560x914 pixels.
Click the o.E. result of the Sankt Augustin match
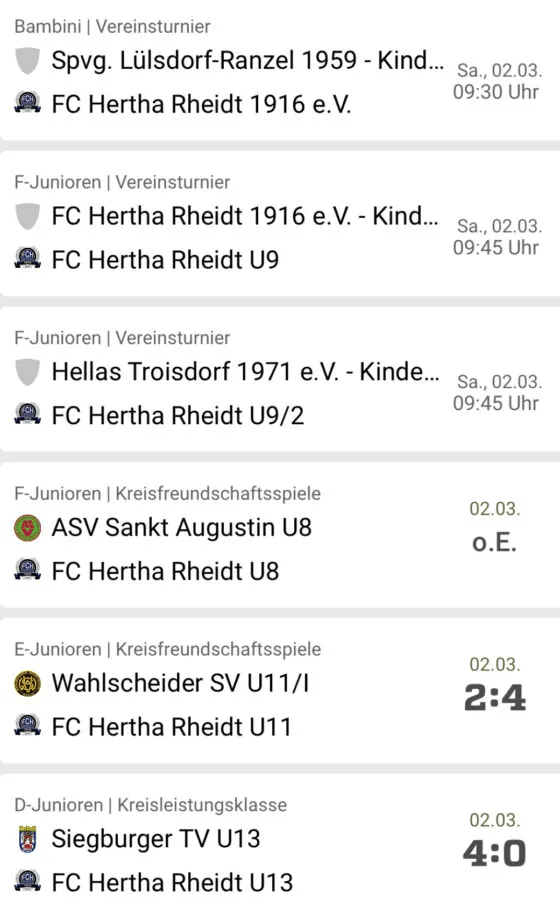(494, 543)
